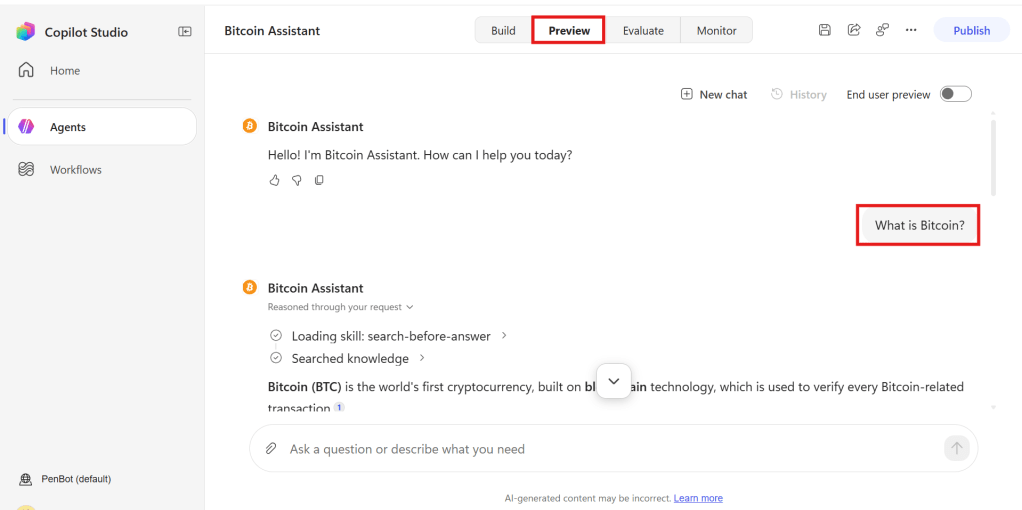This screenshot has width=1022, height=510.
Task: Copy the greeting message text
Action: (x=319, y=180)
